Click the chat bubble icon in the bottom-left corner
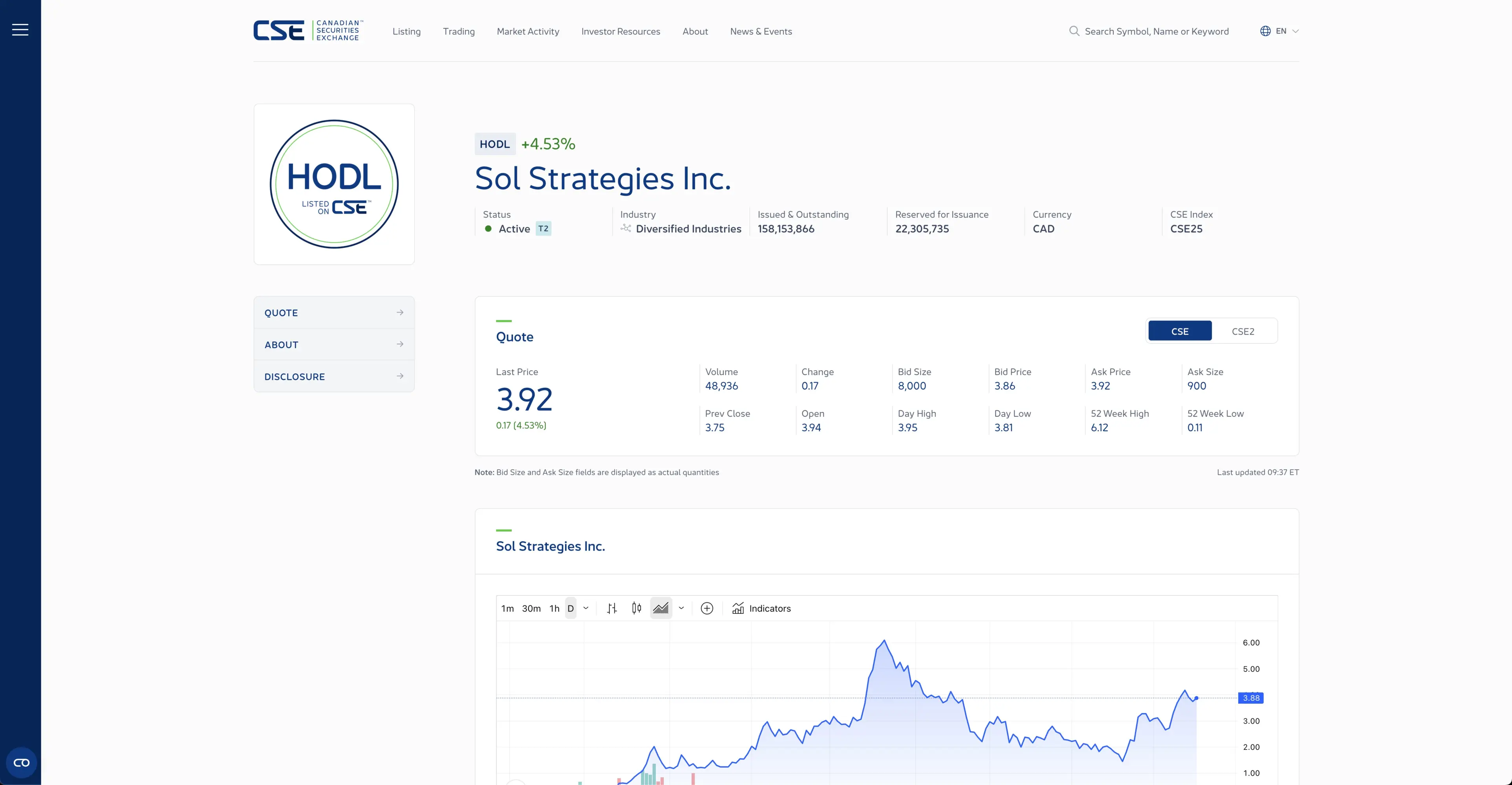 pyautogui.click(x=21, y=763)
